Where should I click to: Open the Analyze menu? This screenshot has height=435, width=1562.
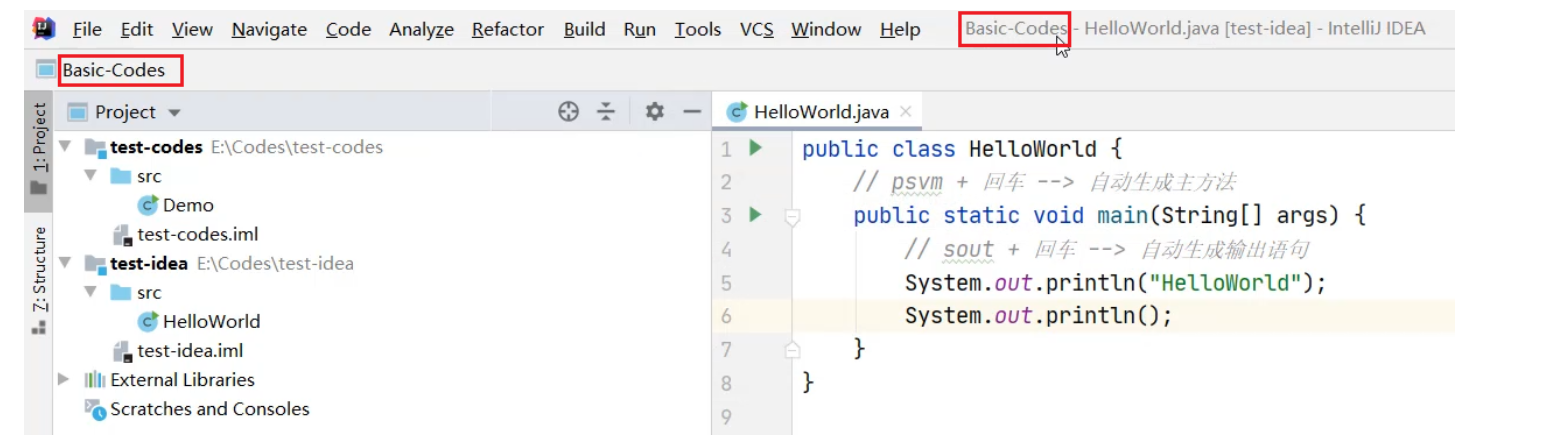click(421, 29)
